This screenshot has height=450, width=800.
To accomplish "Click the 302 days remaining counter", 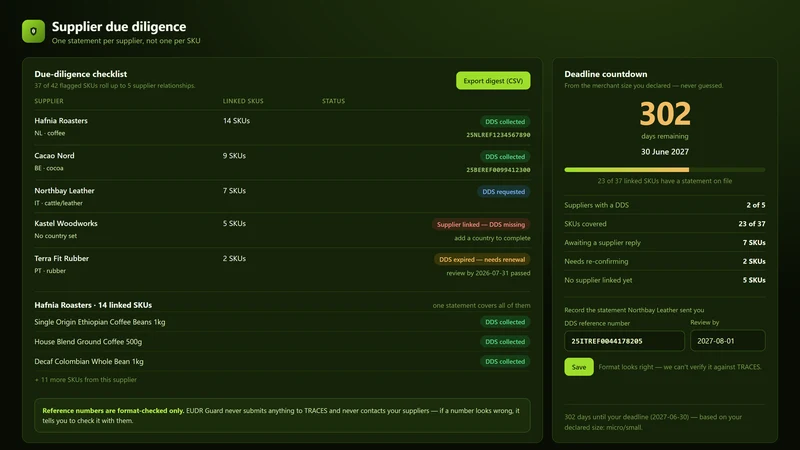I will 665,114.
